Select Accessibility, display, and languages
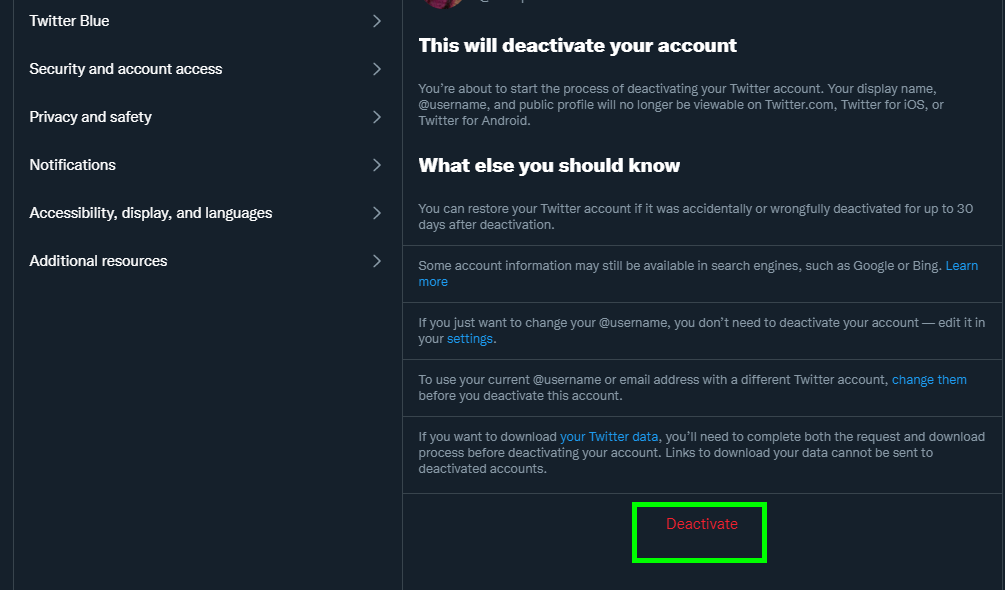The width and height of the screenshot is (1005, 590). click(151, 213)
